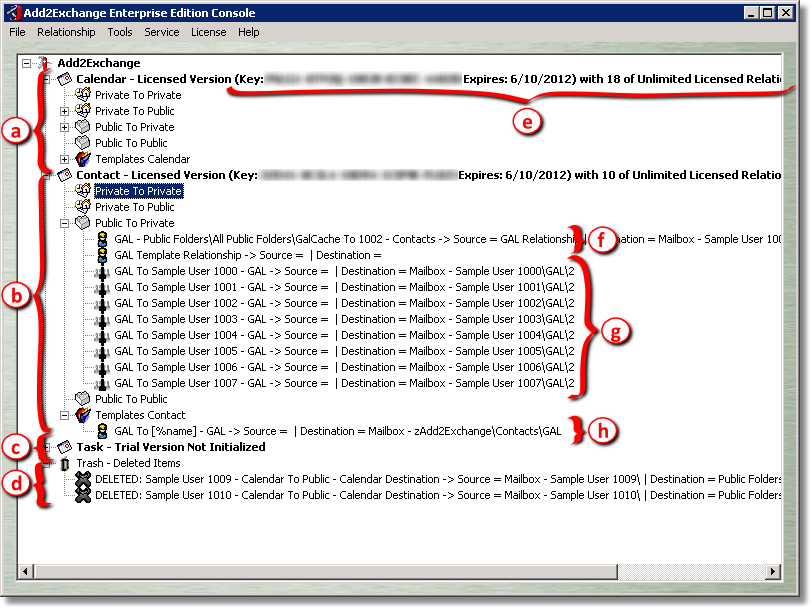This screenshot has width=812, height=609.
Task: Click Contact Private To Private icon
Action: pyautogui.click(x=83, y=191)
